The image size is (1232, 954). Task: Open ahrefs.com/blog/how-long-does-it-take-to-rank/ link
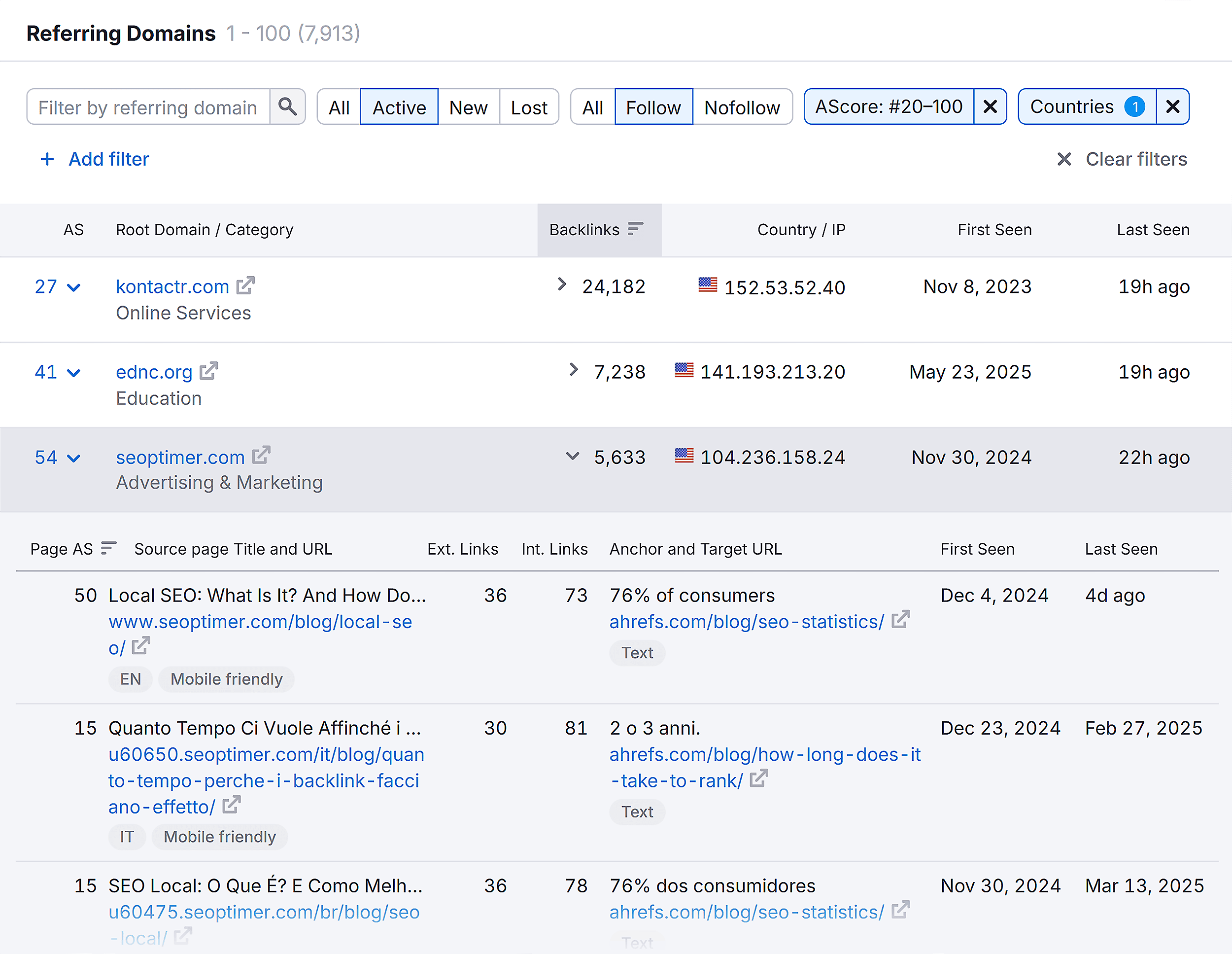(x=765, y=767)
